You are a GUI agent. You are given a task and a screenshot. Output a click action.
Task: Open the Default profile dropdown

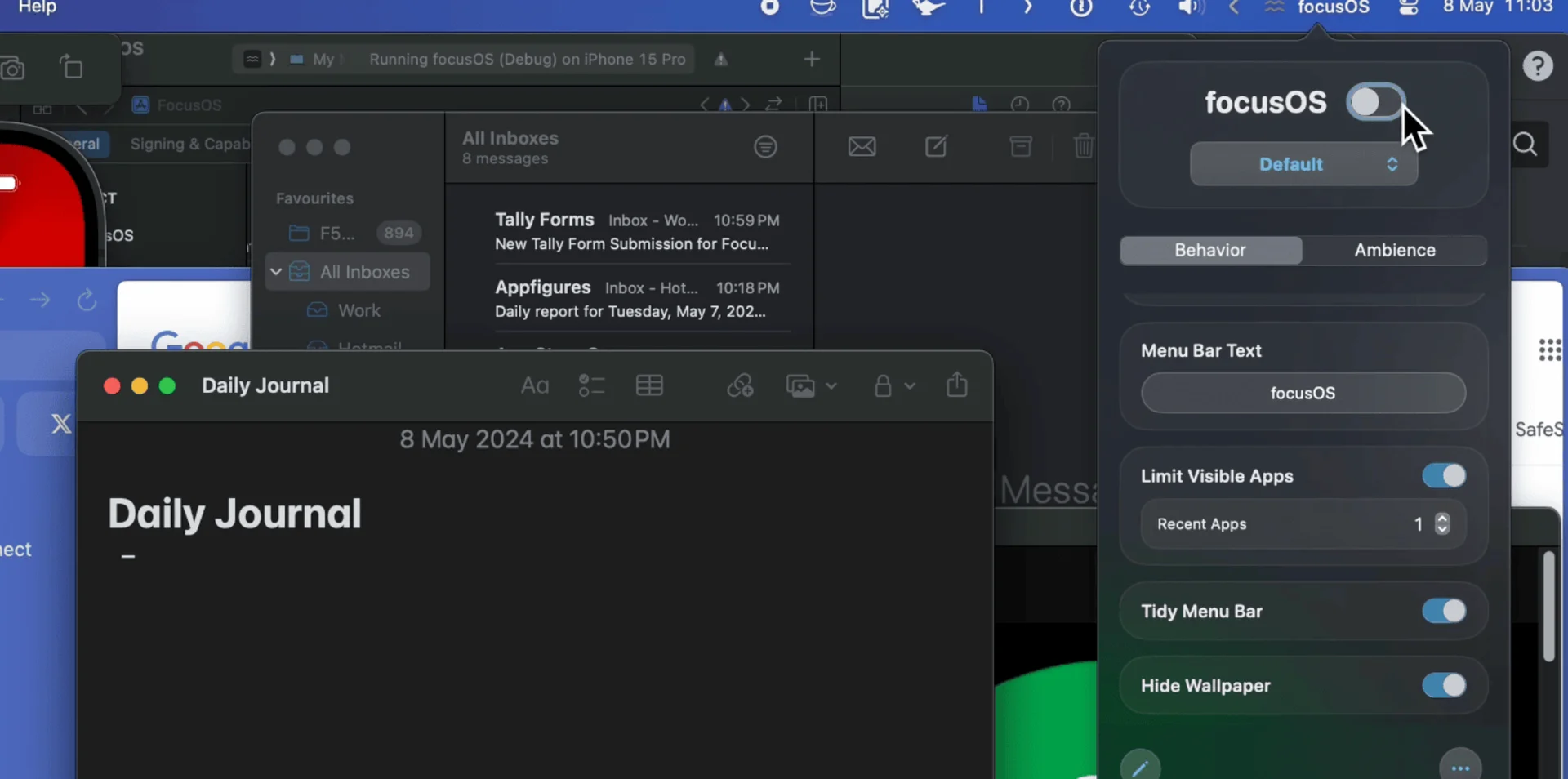tap(1303, 164)
